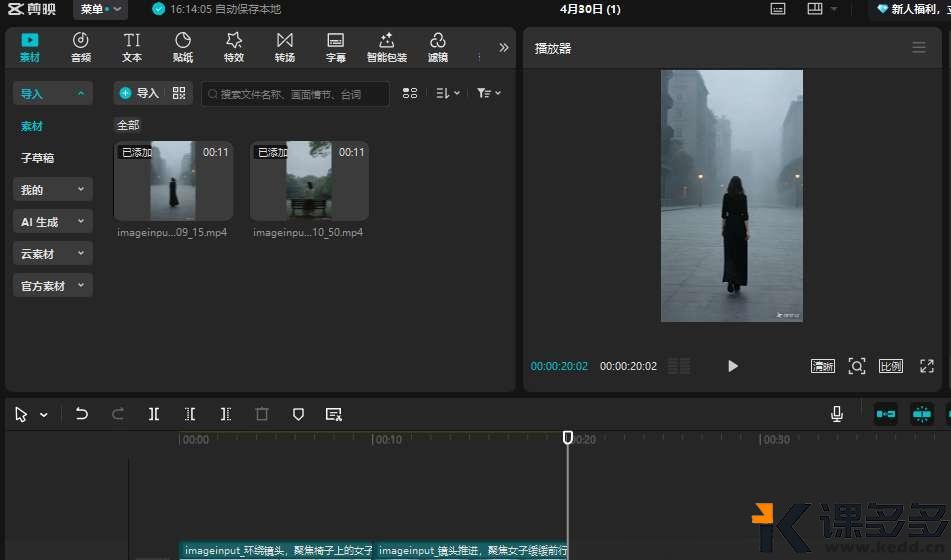Click the 比例 aspect ratio button
Screen dimensions: 951x560
[x=890, y=366]
